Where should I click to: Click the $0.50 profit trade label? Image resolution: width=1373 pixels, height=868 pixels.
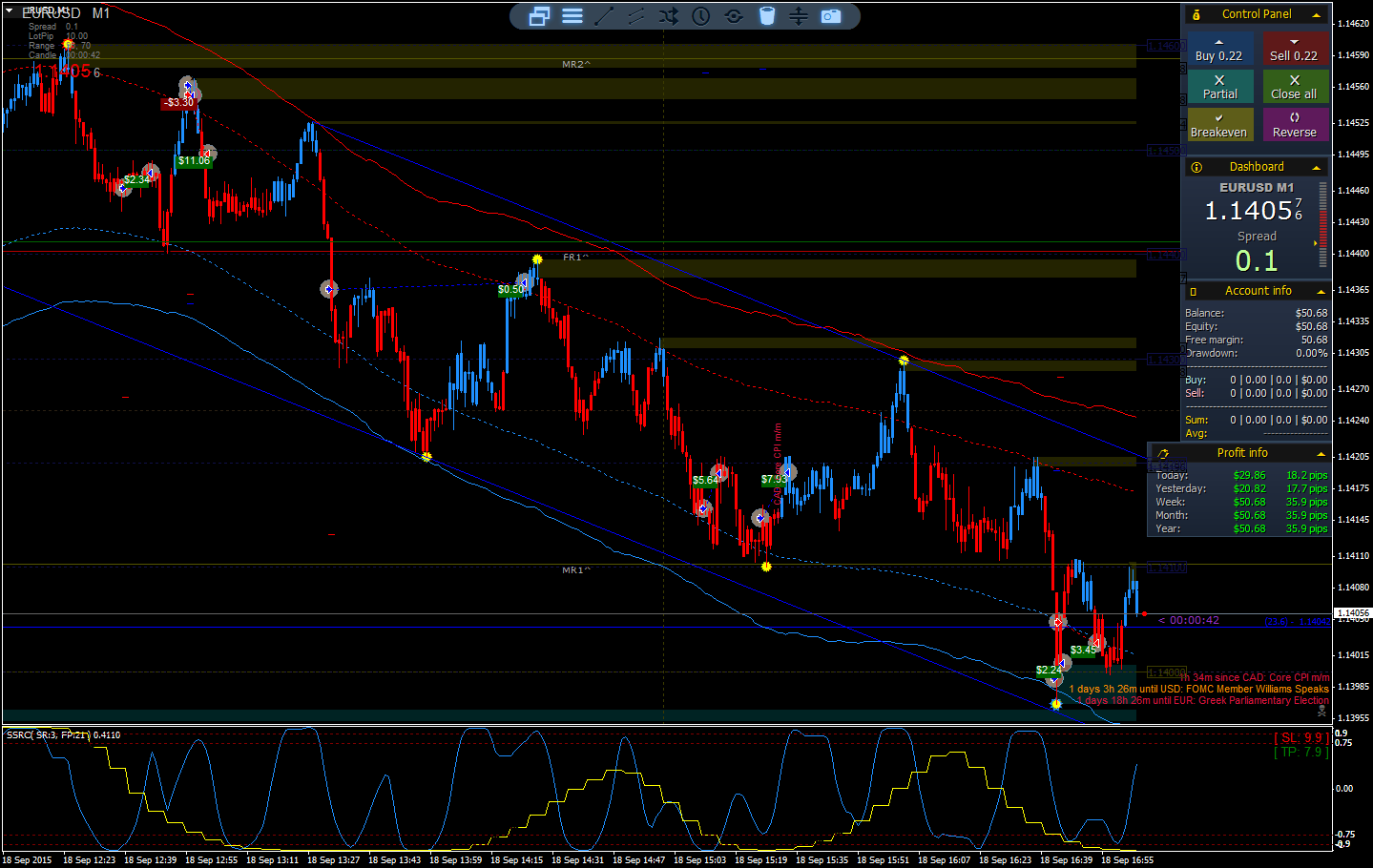tap(510, 289)
